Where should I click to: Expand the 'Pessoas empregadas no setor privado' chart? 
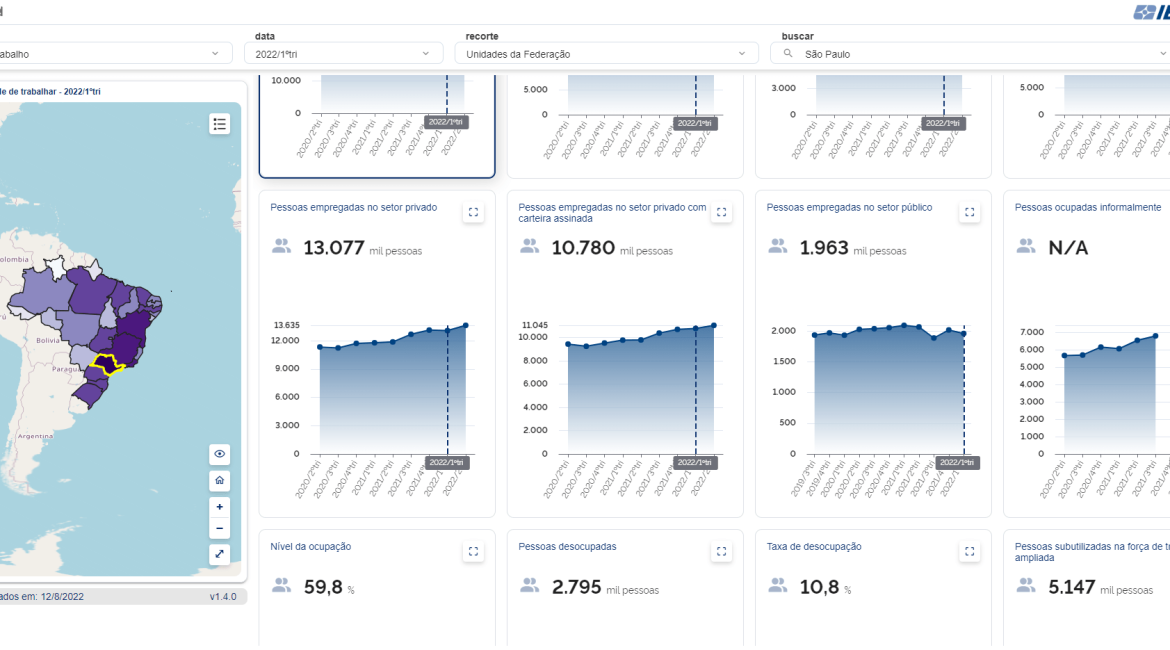[473, 212]
